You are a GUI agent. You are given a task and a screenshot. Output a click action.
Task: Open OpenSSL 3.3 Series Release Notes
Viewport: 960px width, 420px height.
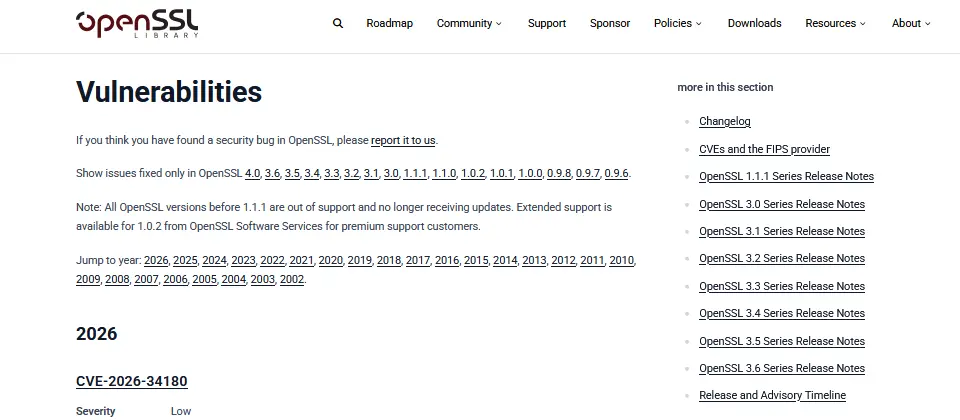pos(782,287)
